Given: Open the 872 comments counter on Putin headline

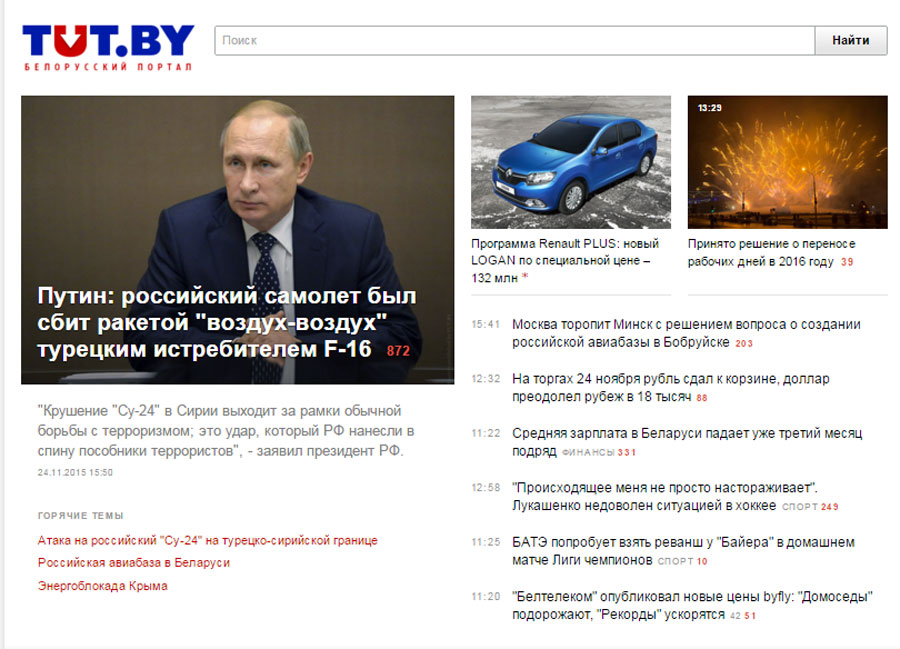Looking at the screenshot, I should [x=398, y=351].
